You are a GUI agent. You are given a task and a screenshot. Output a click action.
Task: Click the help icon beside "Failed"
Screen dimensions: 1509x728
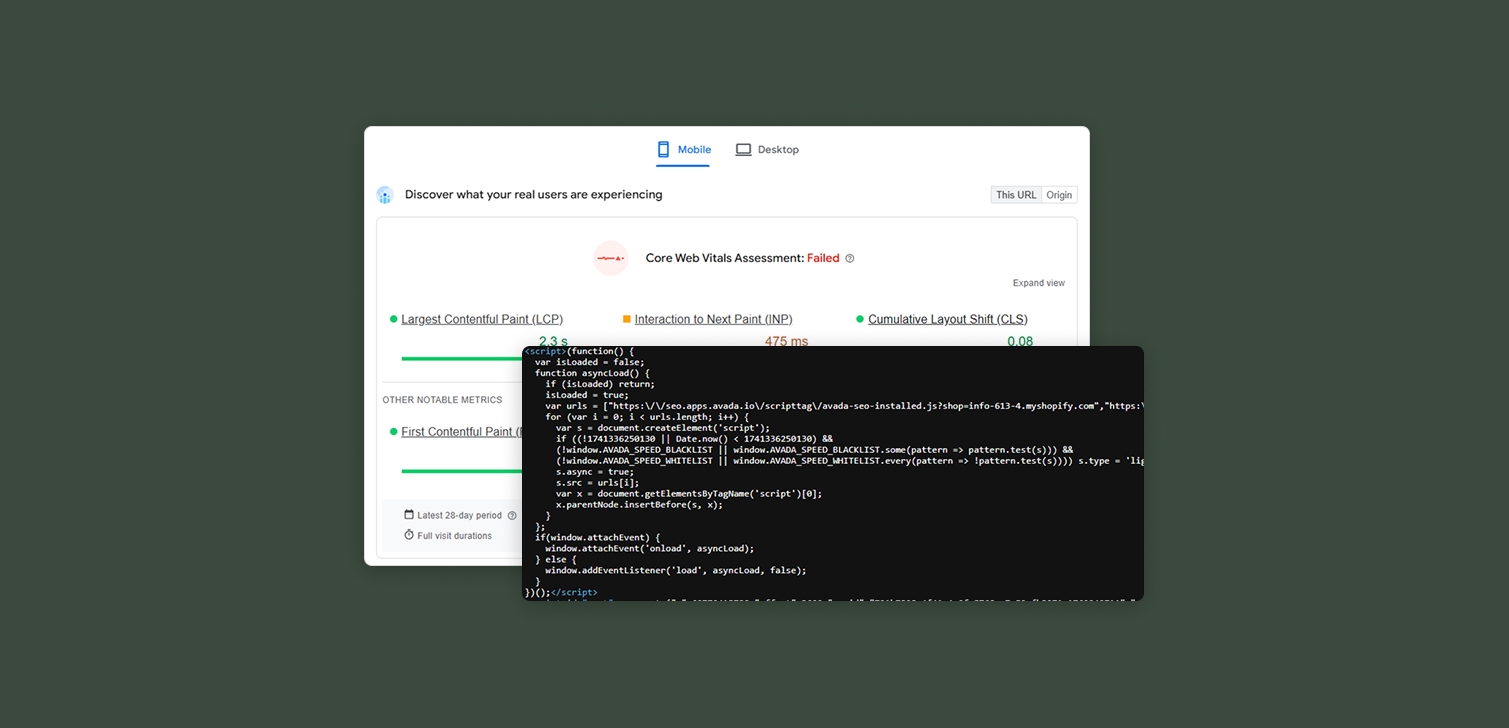coord(849,258)
